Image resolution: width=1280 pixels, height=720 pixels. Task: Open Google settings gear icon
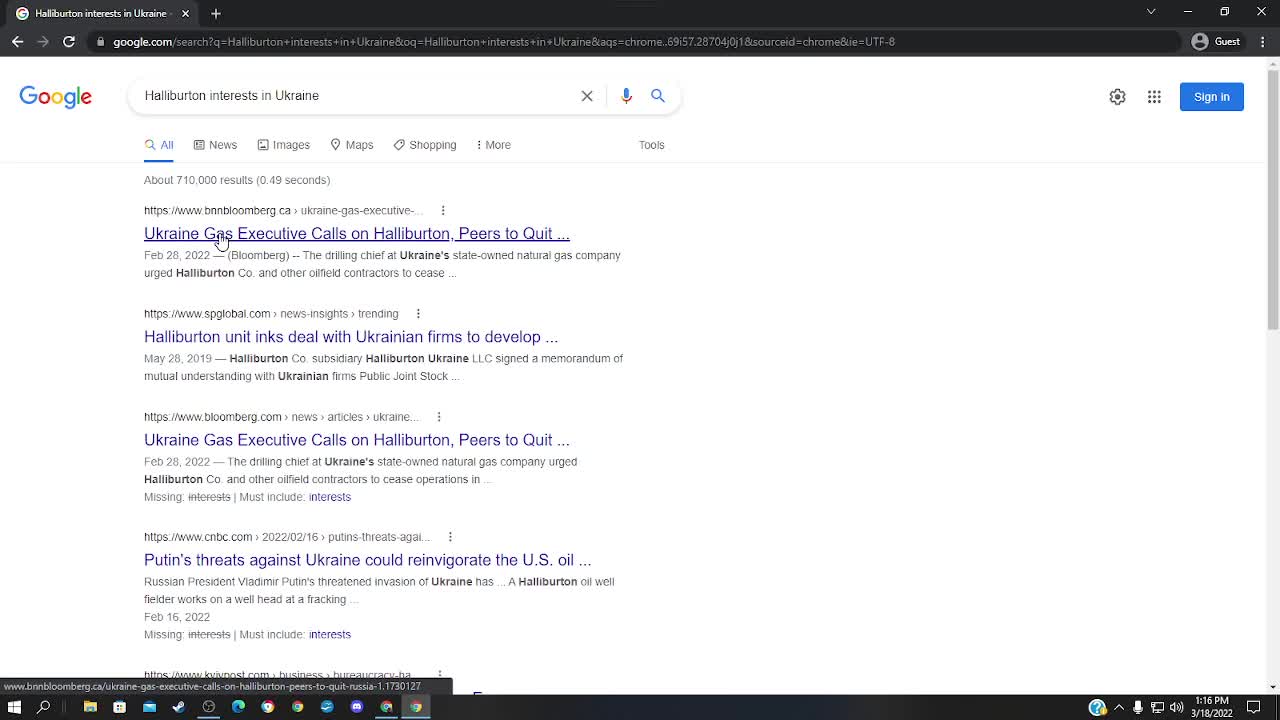pyautogui.click(x=1117, y=97)
